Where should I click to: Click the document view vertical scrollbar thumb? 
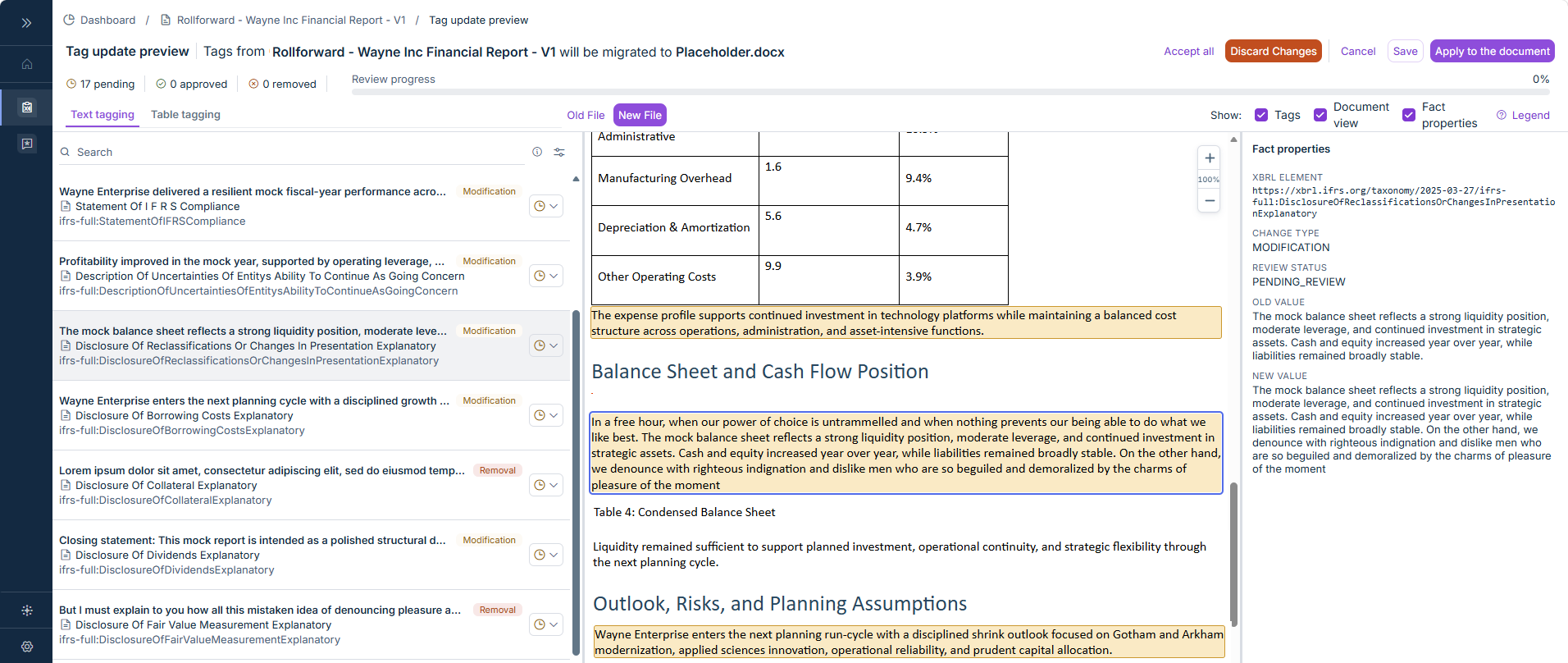pyautogui.click(x=1233, y=555)
